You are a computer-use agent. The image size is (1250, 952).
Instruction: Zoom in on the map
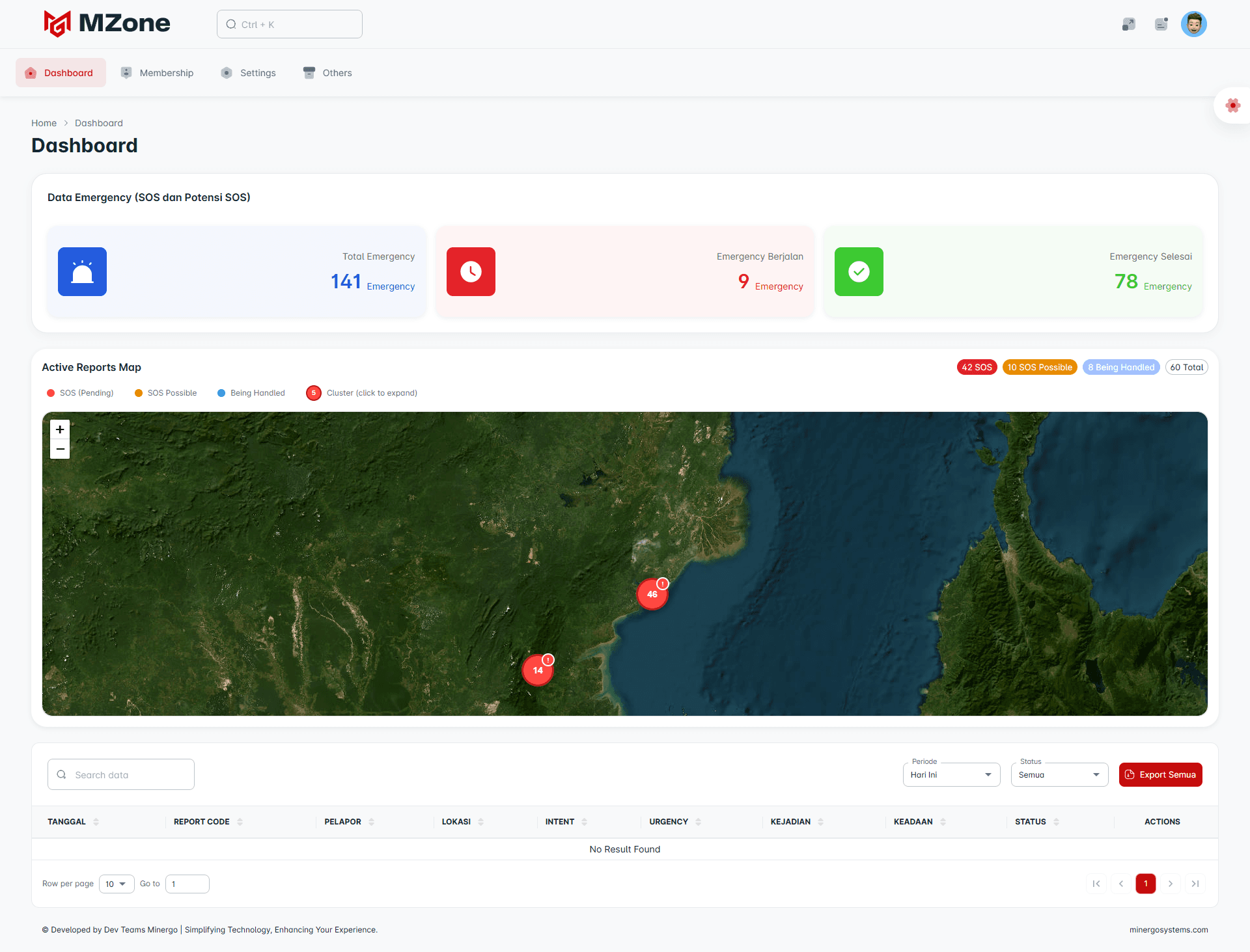[x=60, y=429]
